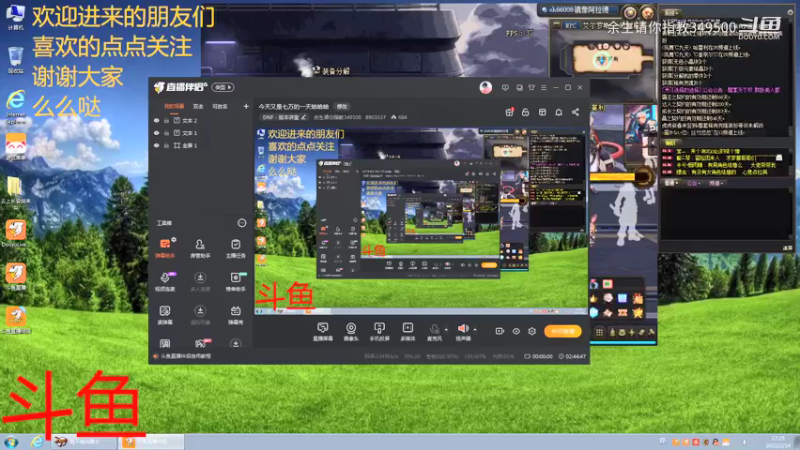The height and width of the screenshot is (450, 800).
Task: Open the 计算机 desktop icon
Action: [15, 16]
